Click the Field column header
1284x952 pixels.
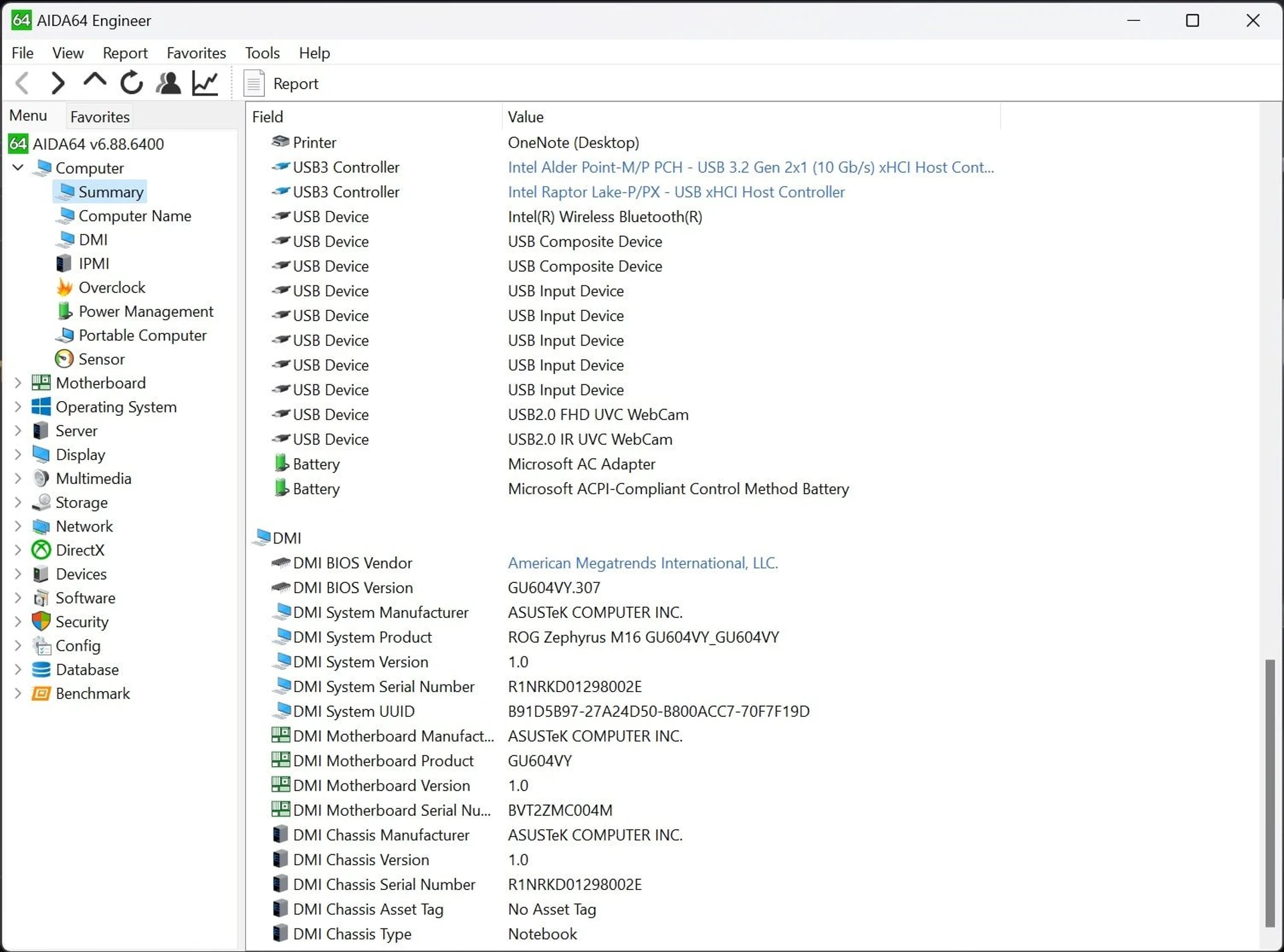coord(373,116)
